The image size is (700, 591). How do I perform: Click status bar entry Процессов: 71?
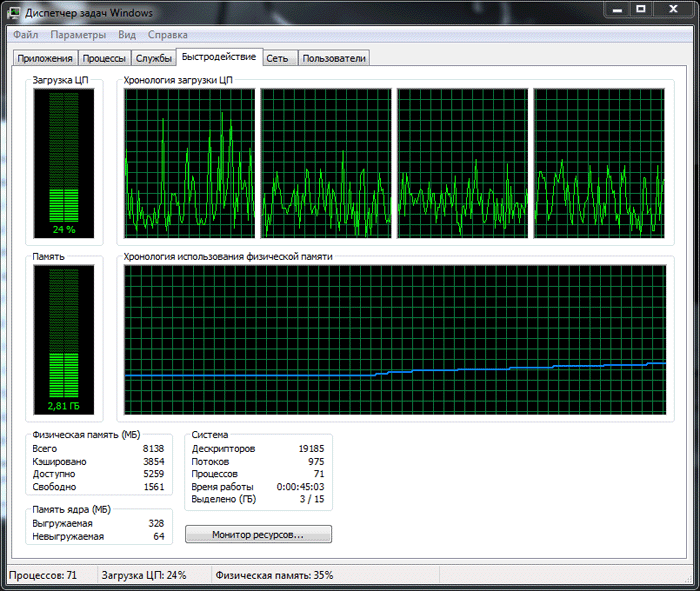[x=43, y=575]
